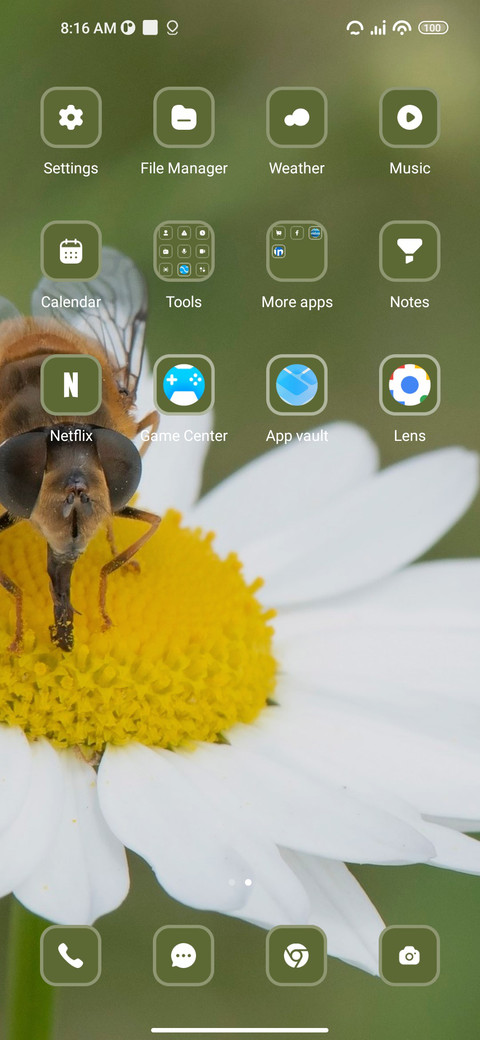Tap the second home screen page dot
The width and height of the screenshot is (480, 1040).
[x=248, y=882]
